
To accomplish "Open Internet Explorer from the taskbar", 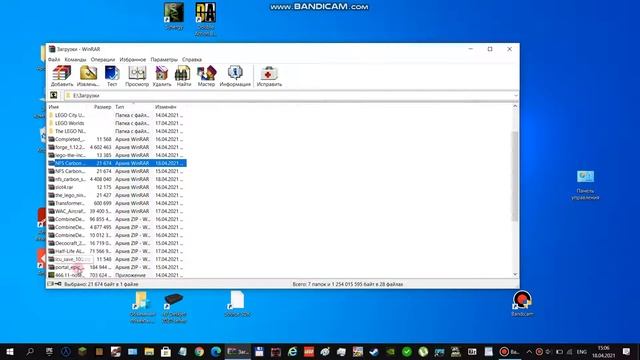I will tap(292, 351).
